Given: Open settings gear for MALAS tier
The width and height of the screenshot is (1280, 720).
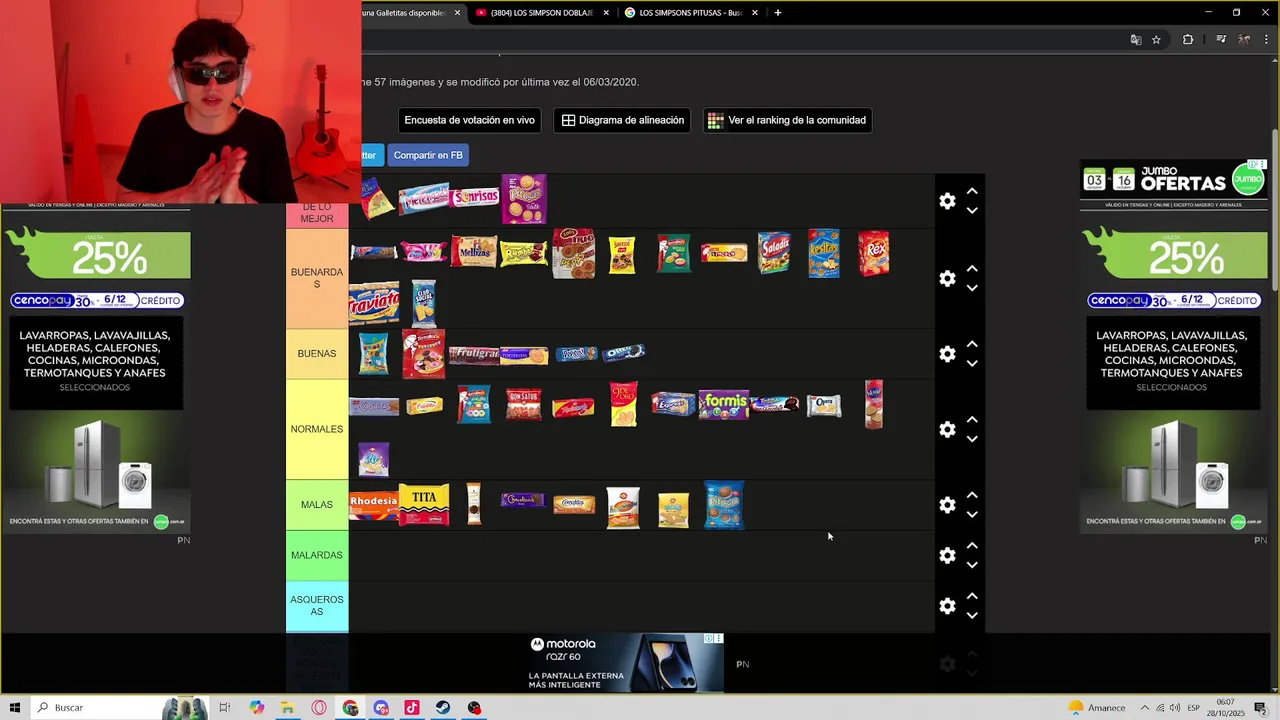Looking at the screenshot, I should click(947, 505).
